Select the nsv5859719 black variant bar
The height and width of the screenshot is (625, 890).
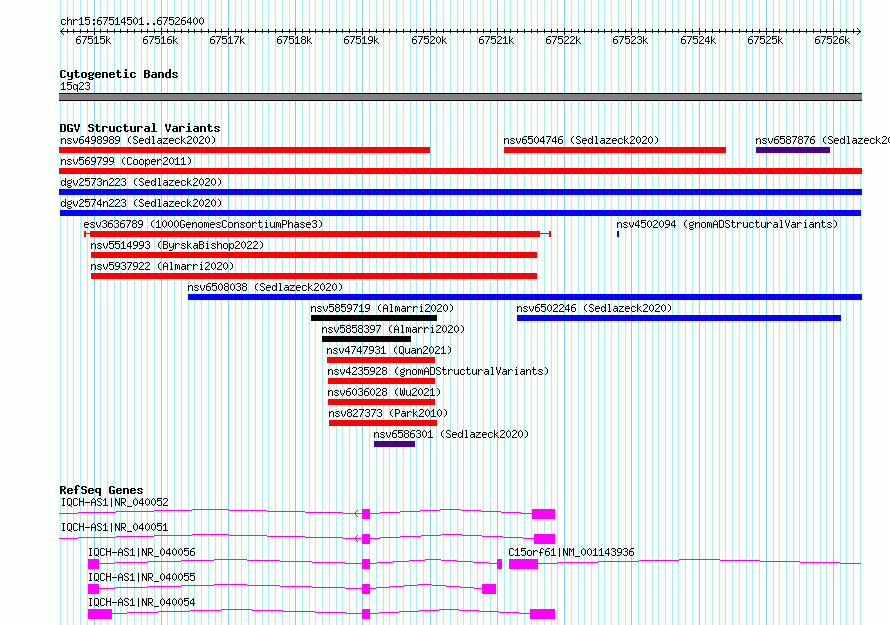pos(374,318)
